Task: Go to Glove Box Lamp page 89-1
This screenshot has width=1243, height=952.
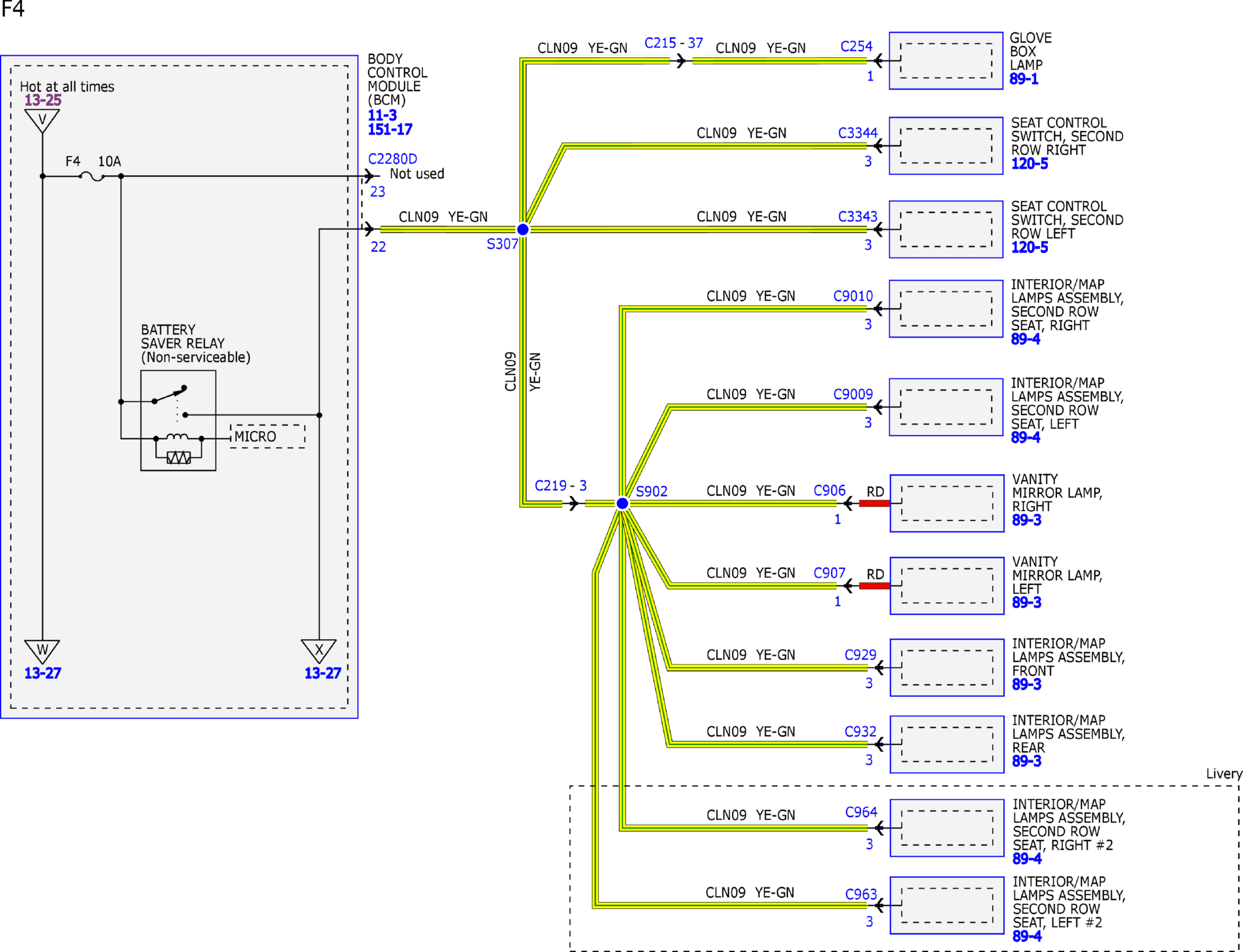Action: tap(1024, 79)
